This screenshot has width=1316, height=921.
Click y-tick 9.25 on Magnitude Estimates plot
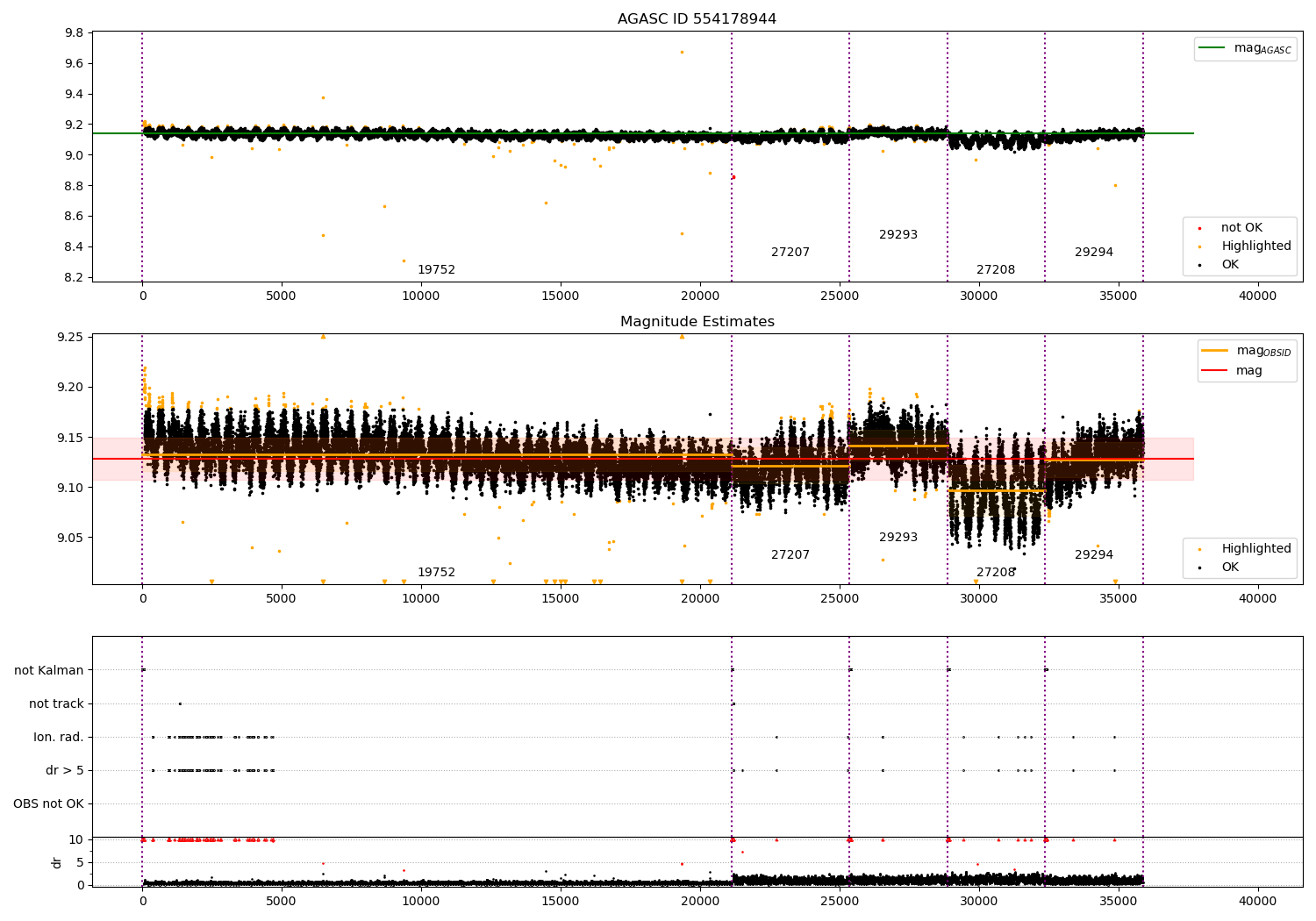[x=71, y=338]
